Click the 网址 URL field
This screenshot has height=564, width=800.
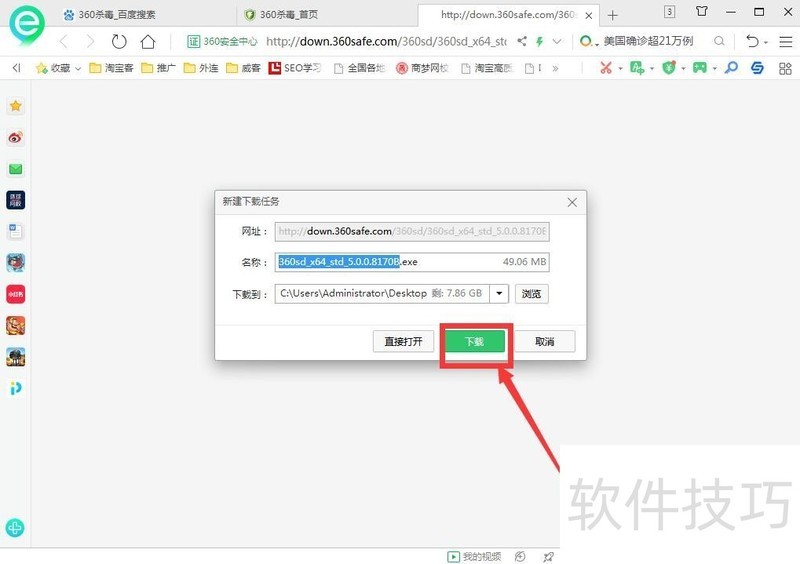point(412,231)
